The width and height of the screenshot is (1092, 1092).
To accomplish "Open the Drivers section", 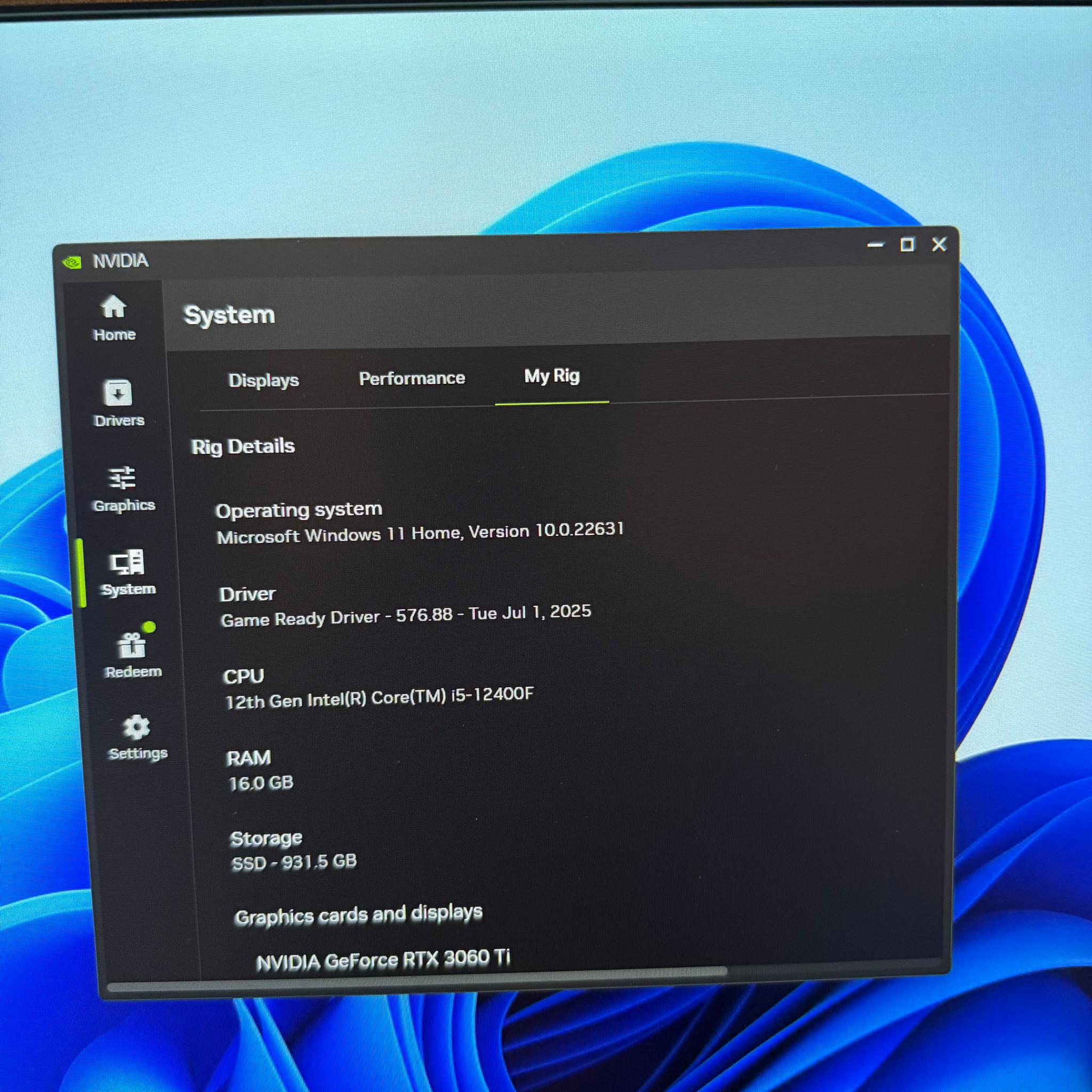I will (x=119, y=403).
